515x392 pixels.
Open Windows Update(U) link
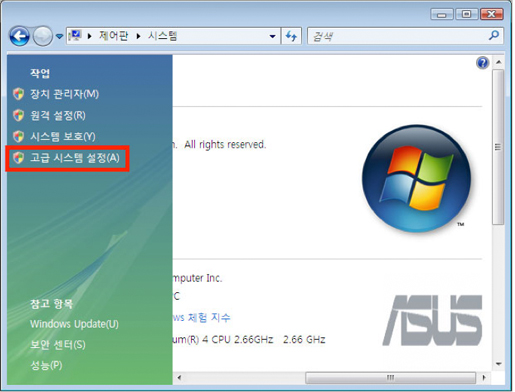coord(74,324)
